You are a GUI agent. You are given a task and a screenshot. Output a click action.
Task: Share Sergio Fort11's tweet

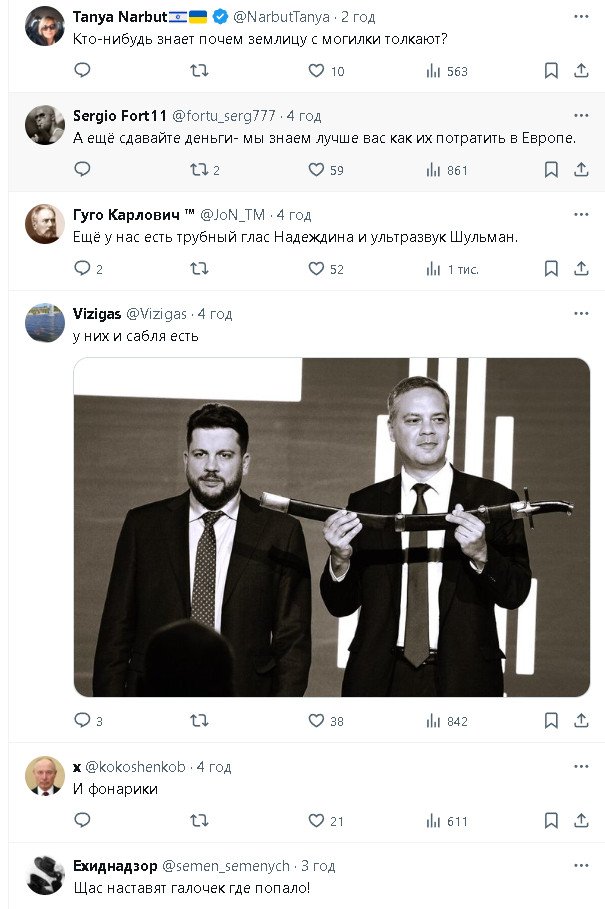581,170
